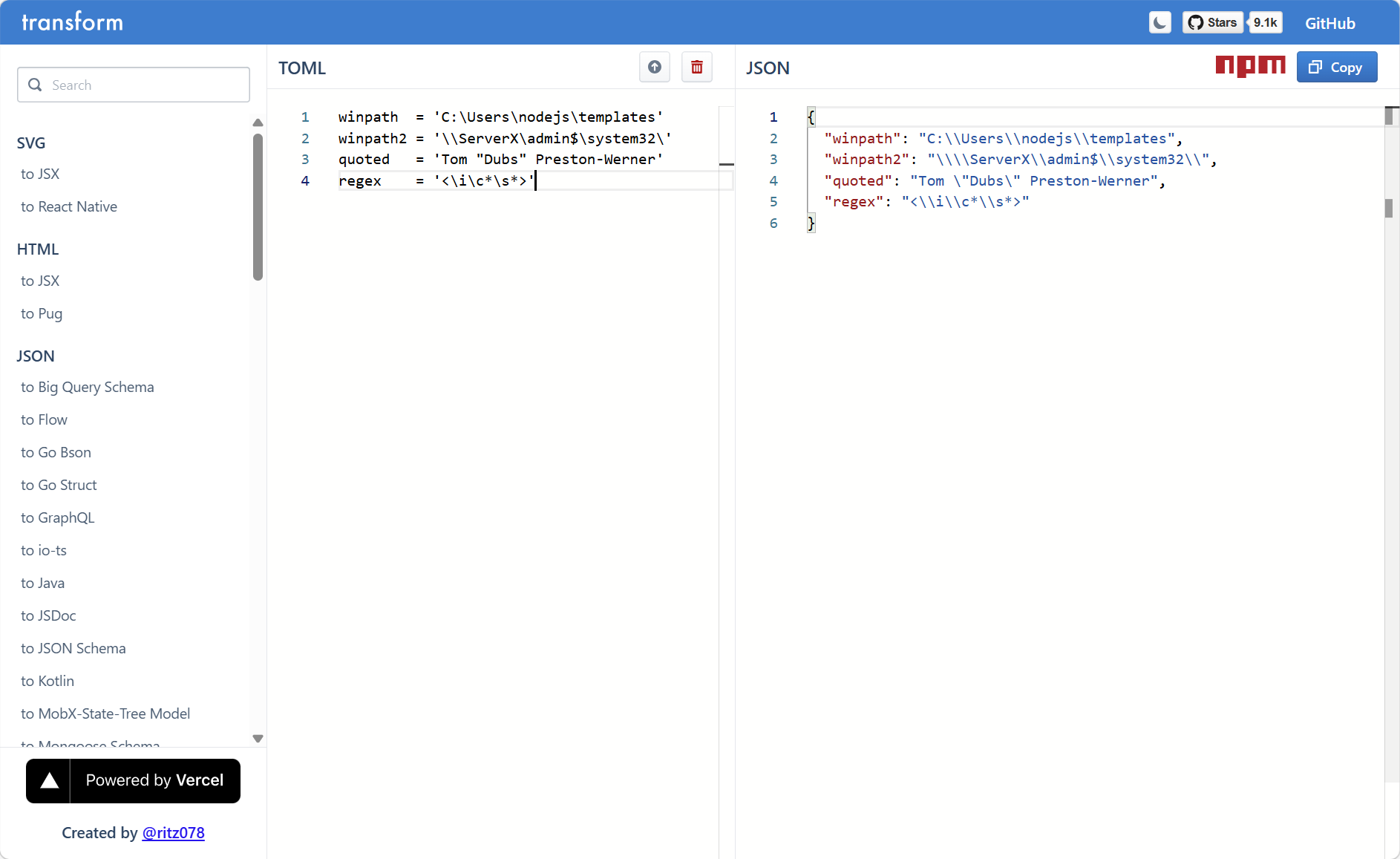Image resolution: width=1400 pixels, height=859 pixels.
Task: Focus the sidebar Search field
Action: tap(134, 85)
